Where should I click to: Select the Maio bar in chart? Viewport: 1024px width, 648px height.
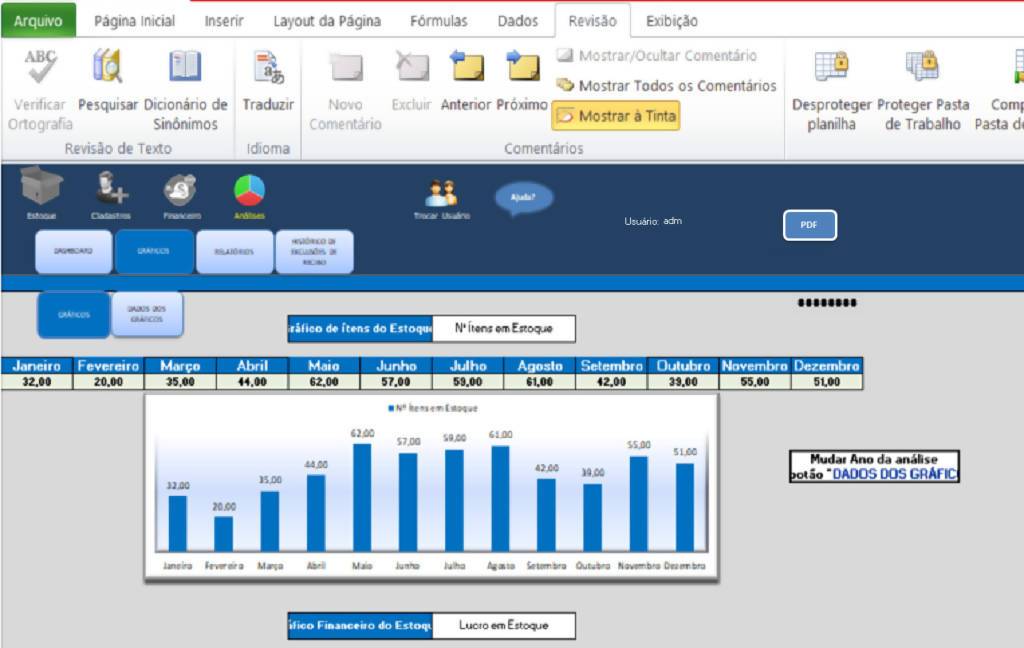click(x=362, y=497)
